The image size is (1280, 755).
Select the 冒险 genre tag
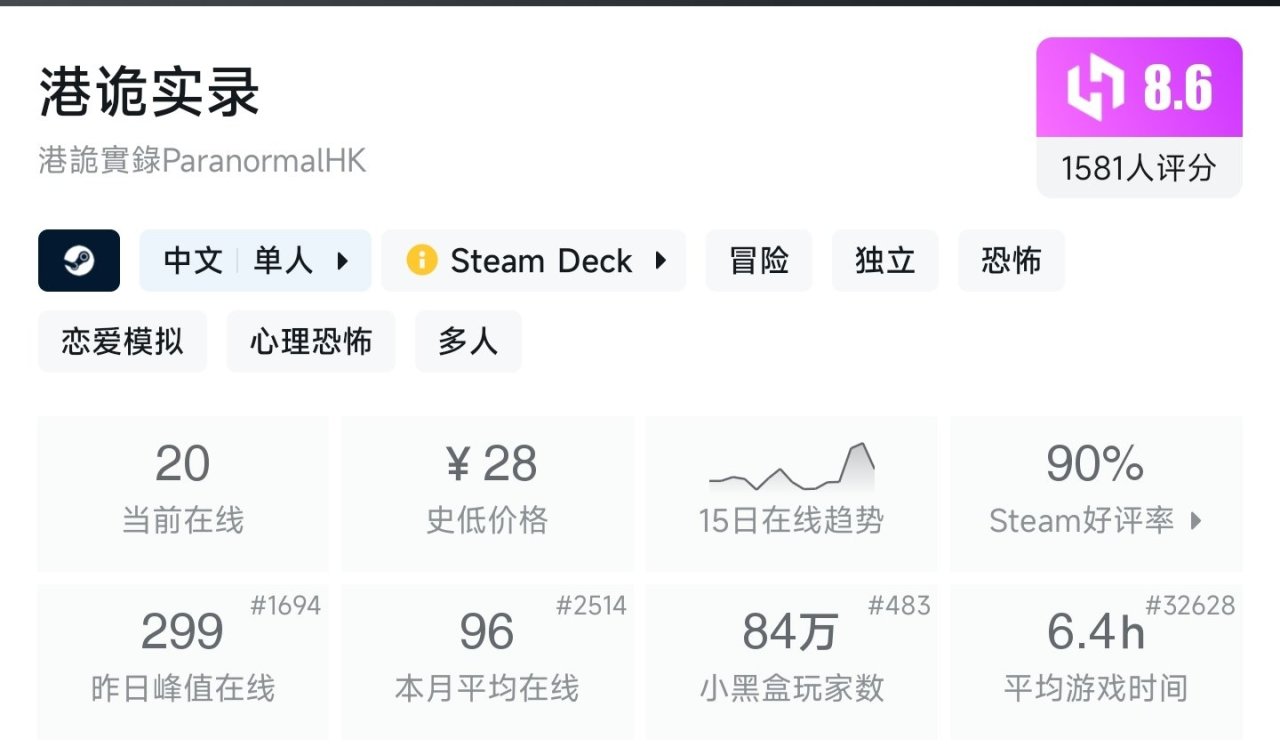pos(759,261)
